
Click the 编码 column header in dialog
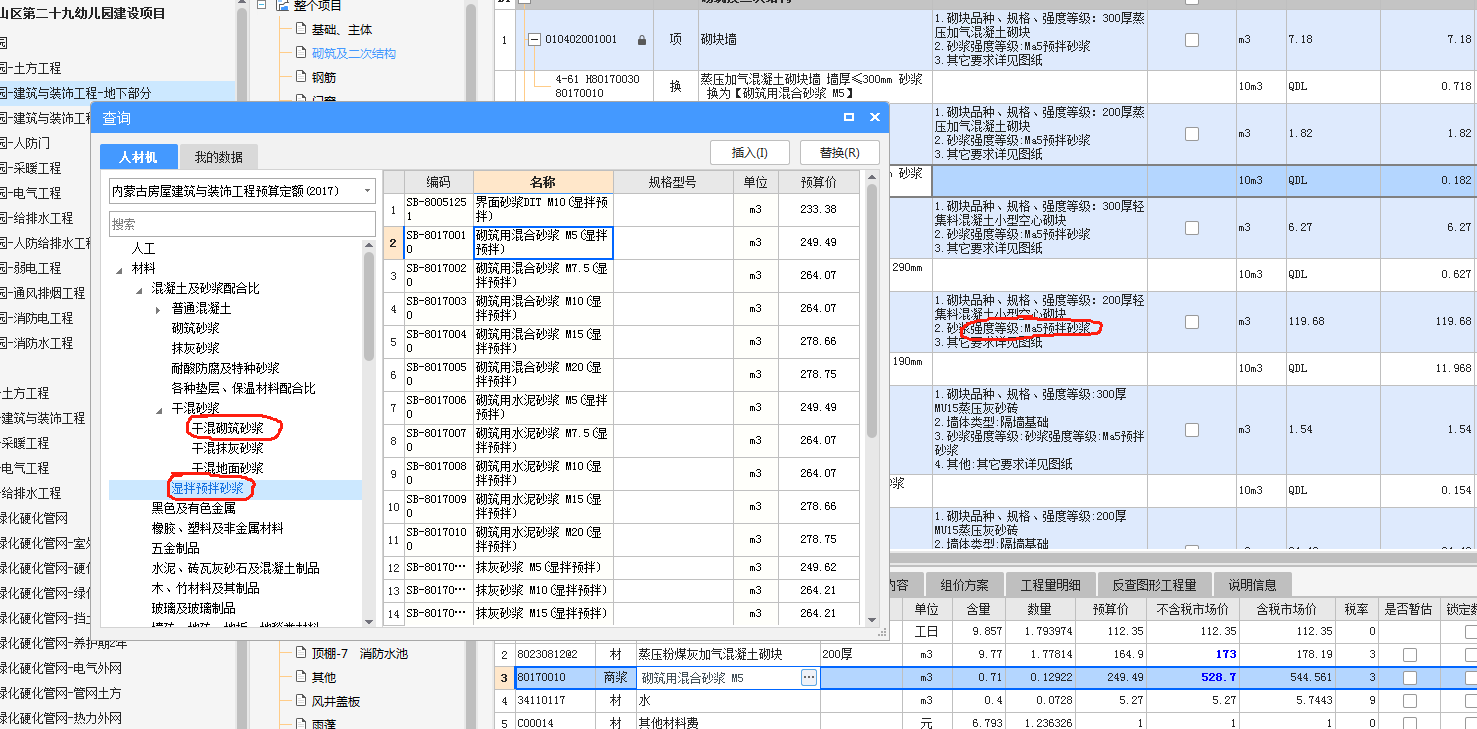coord(439,182)
